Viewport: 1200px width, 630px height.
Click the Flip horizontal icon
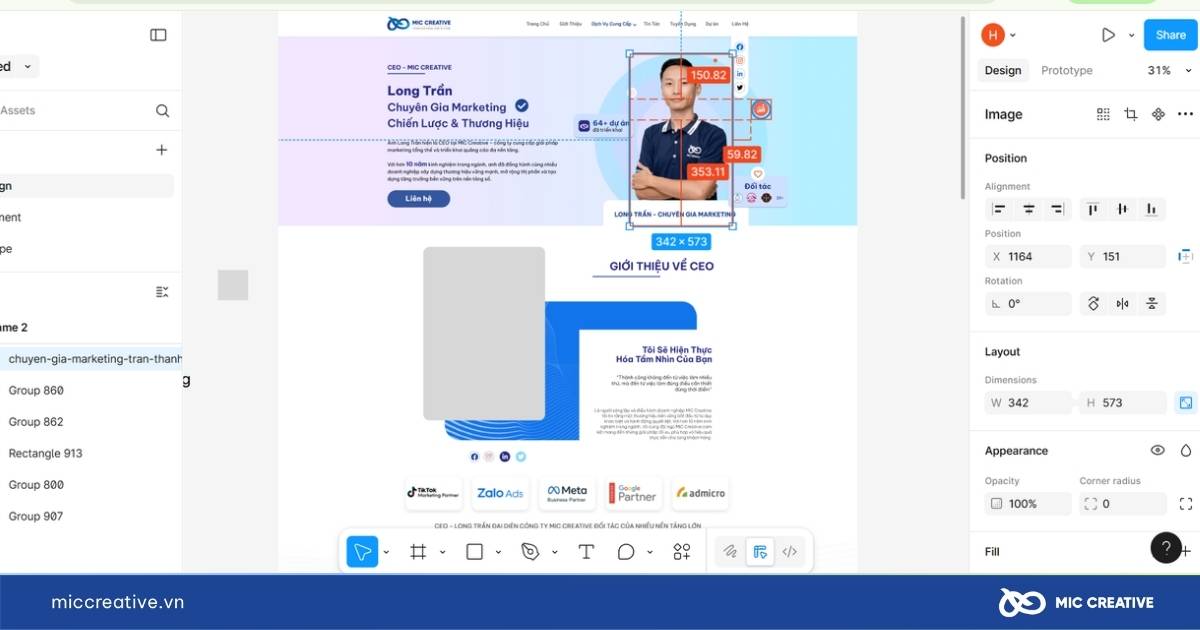coord(1123,304)
